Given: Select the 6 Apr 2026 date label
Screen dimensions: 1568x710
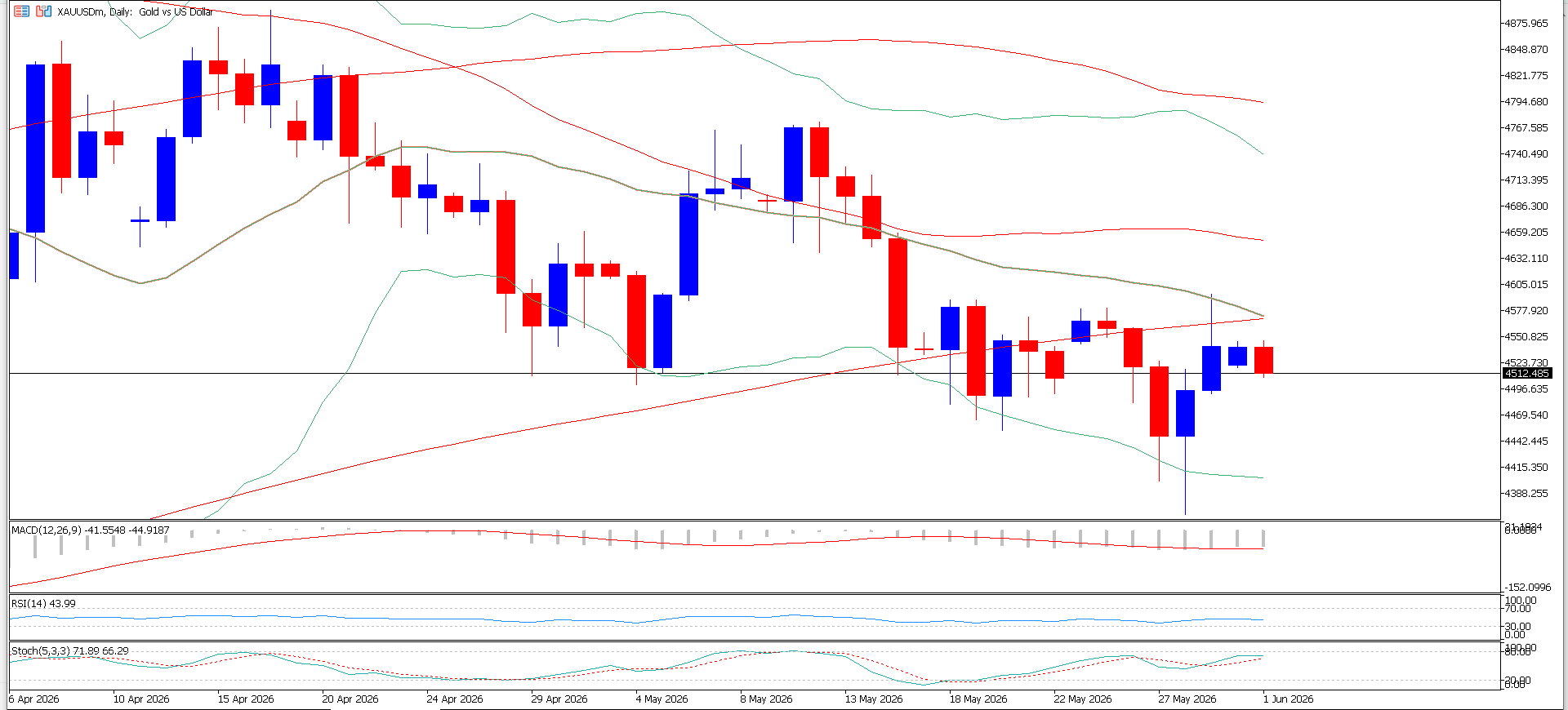Looking at the screenshot, I should (x=34, y=699).
